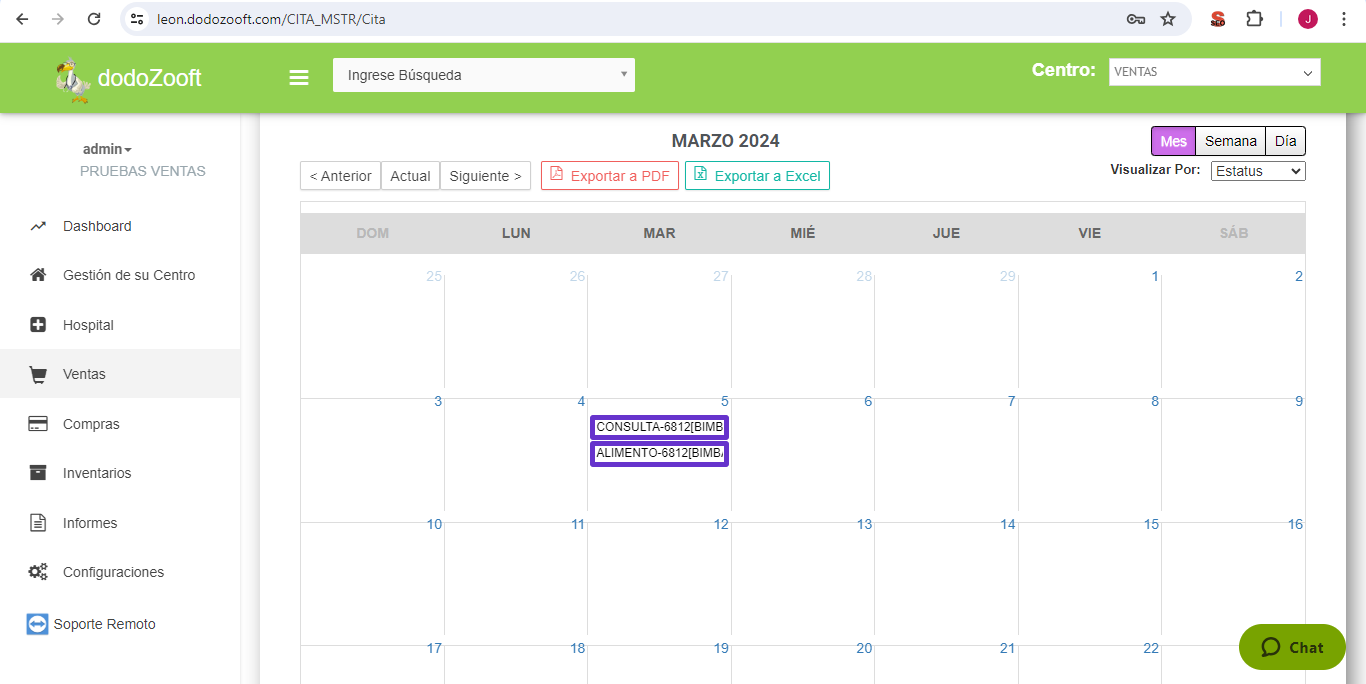
Task: Open Ventas in the sidebar
Action: [x=84, y=374]
